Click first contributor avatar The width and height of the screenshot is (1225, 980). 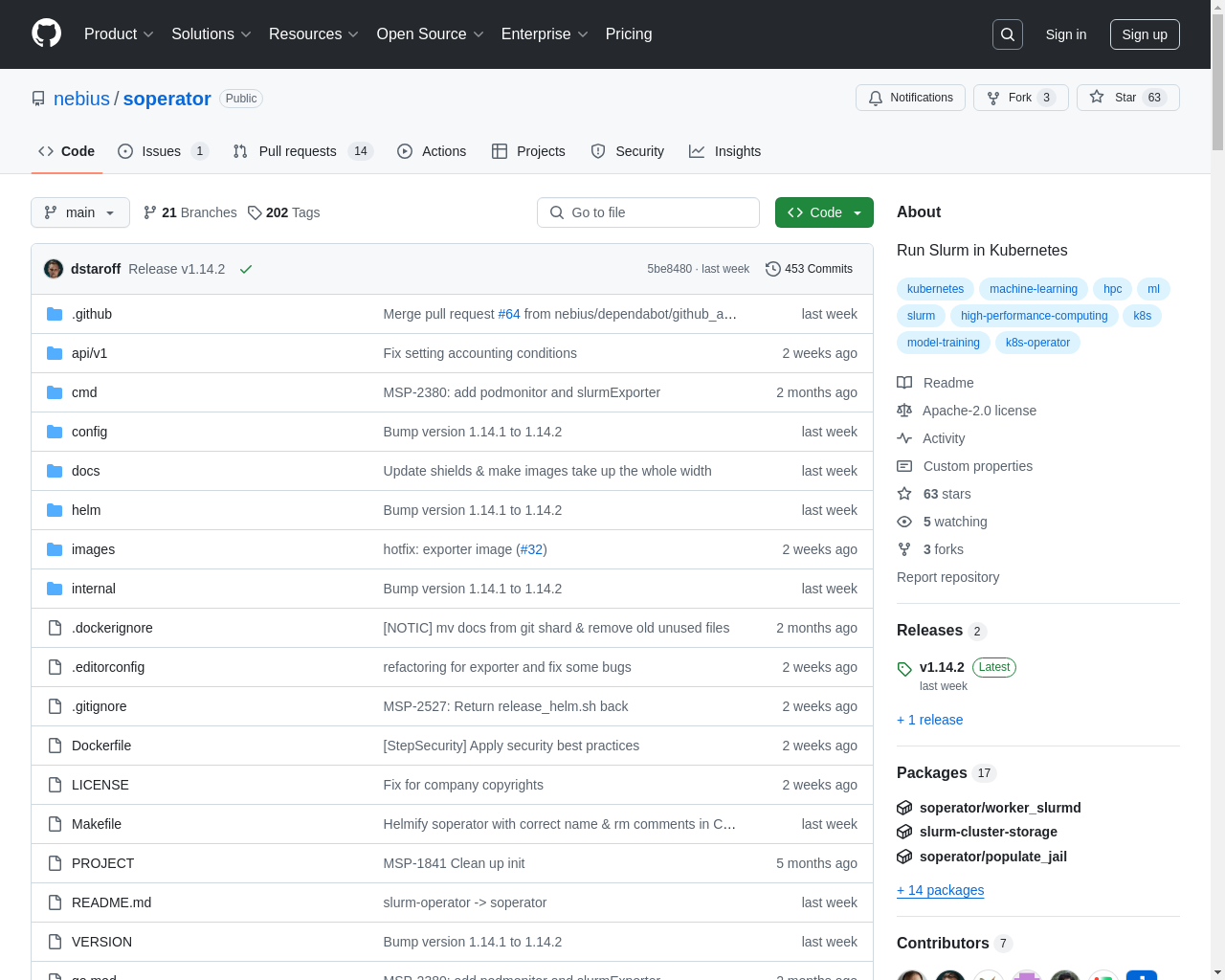tap(912, 976)
